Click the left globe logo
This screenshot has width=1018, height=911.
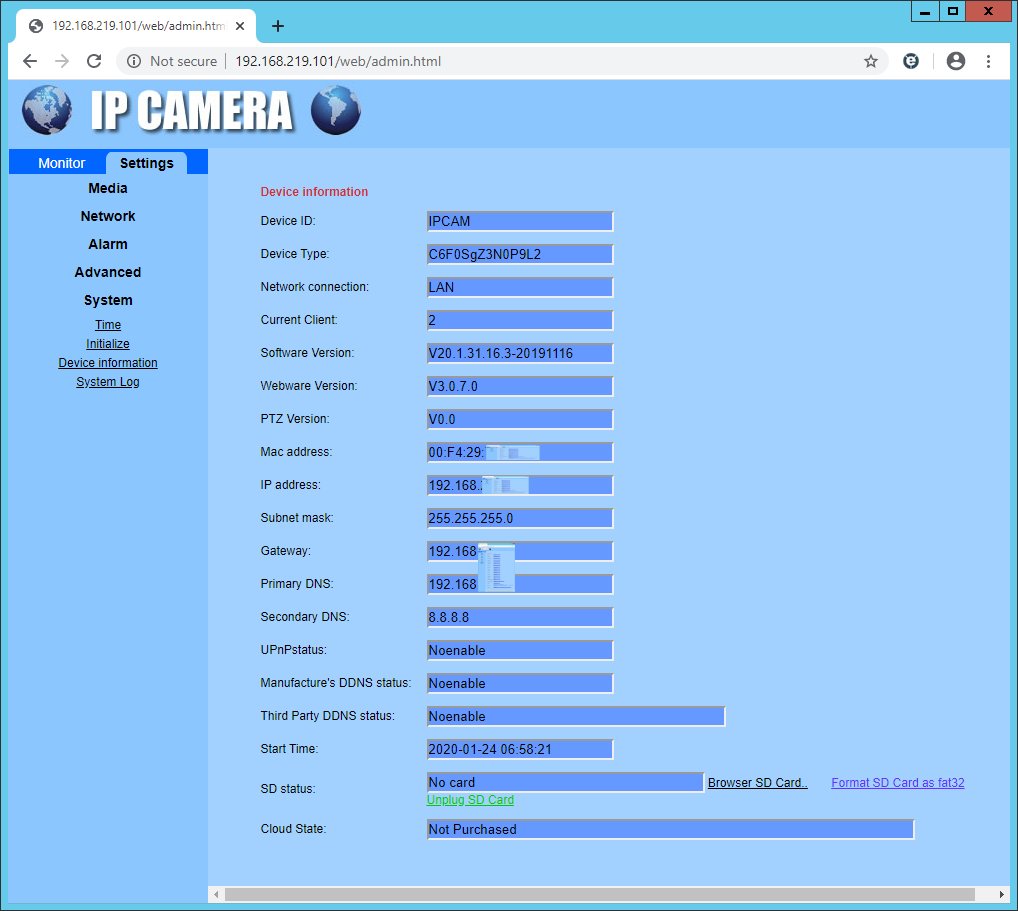(46, 110)
